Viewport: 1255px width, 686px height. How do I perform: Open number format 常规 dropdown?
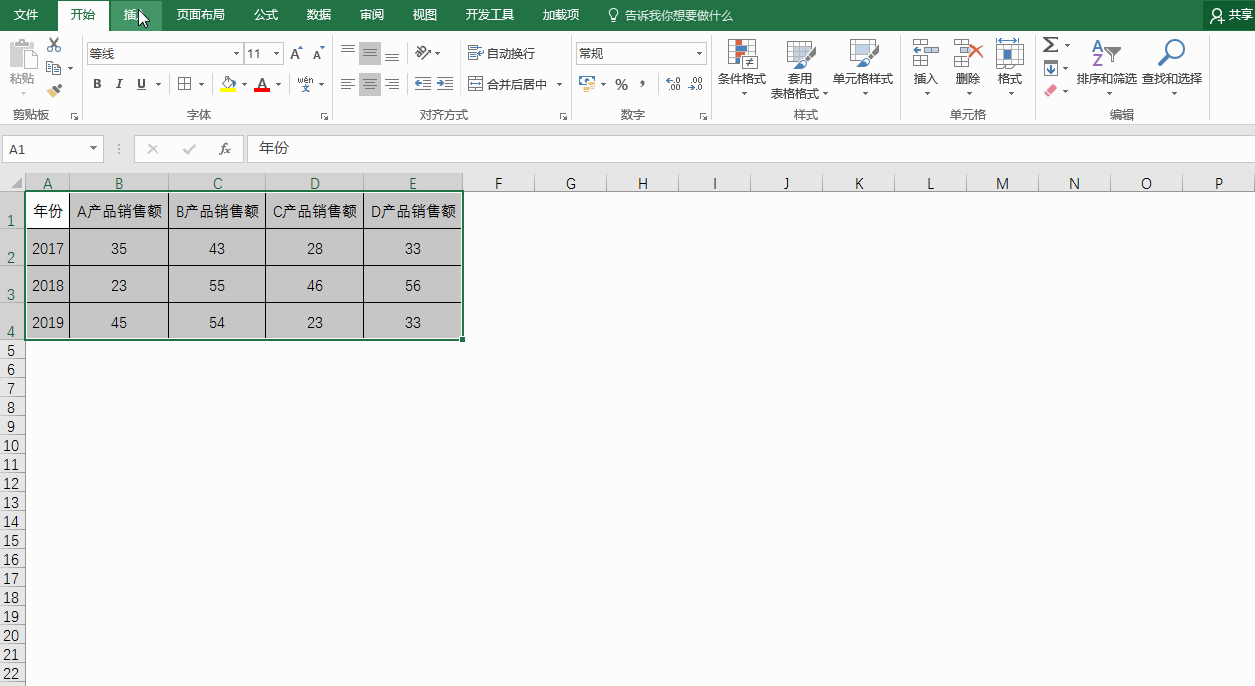tap(699, 54)
